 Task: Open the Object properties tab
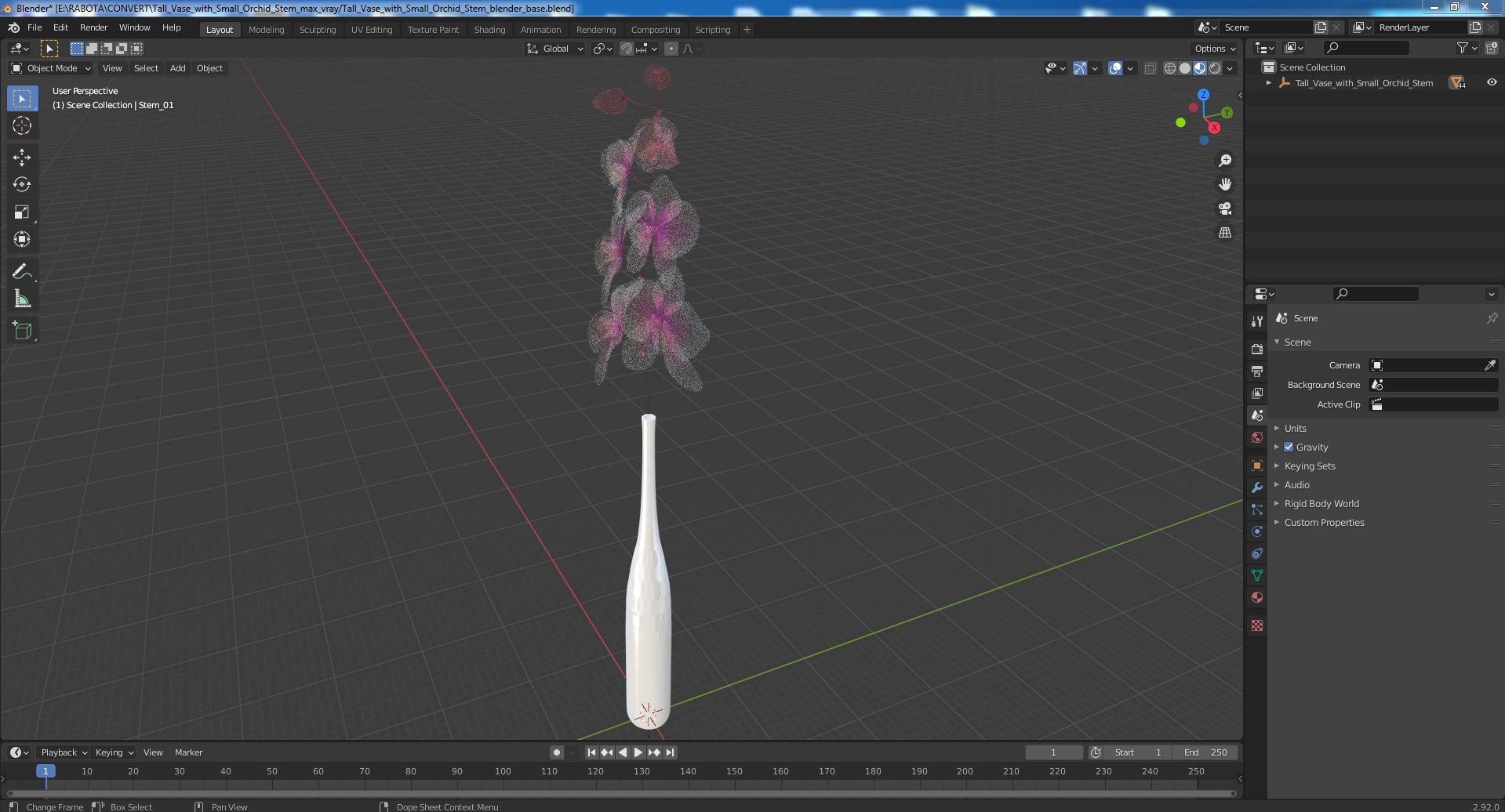(x=1257, y=466)
